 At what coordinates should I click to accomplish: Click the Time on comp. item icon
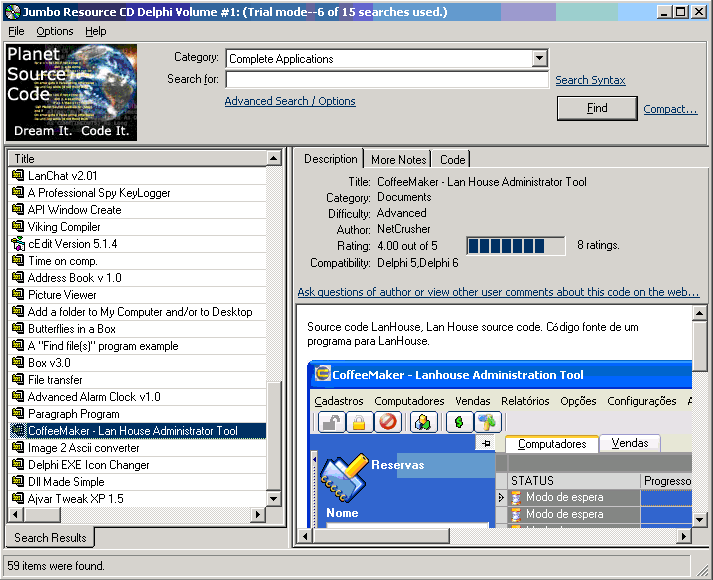(x=18, y=260)
